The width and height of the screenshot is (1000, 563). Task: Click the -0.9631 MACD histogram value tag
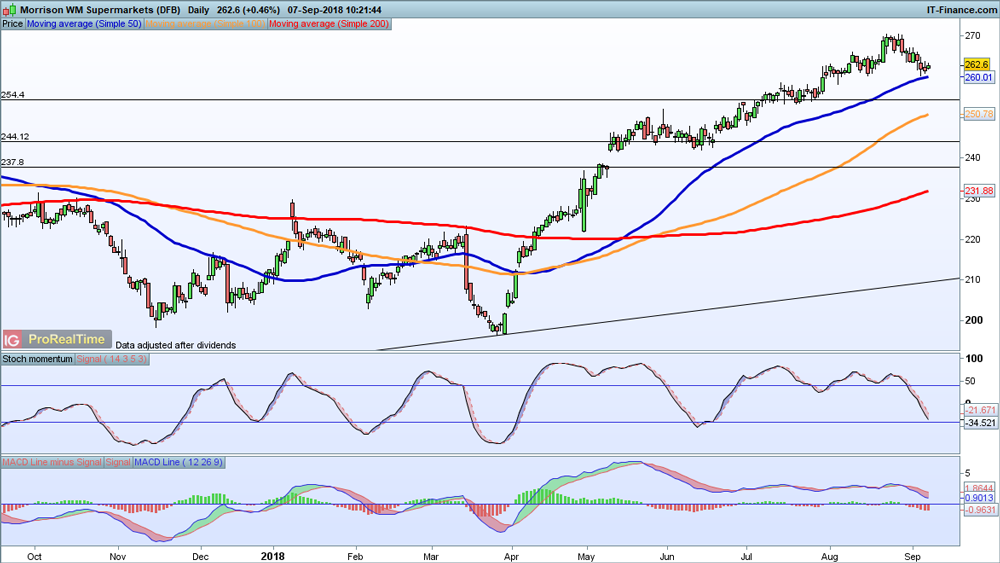[980, 509]
